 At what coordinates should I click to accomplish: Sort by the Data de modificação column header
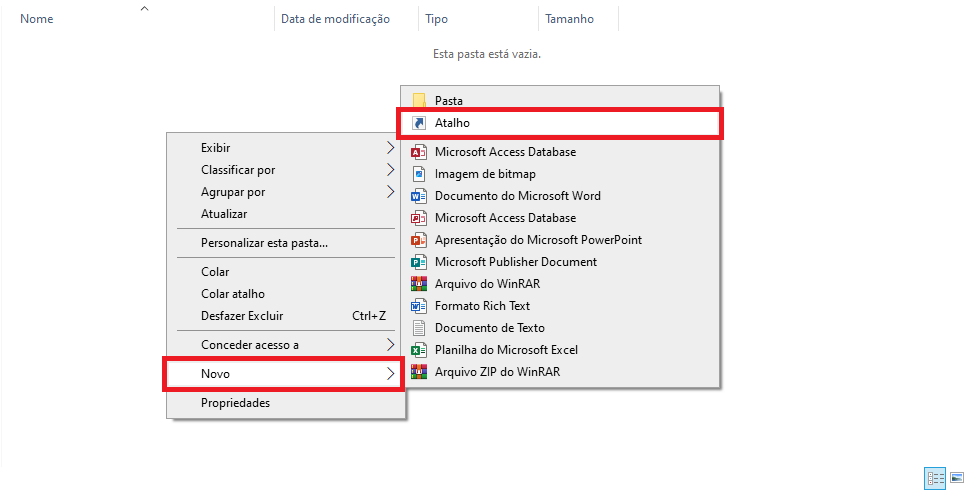(x=335, y=19)
